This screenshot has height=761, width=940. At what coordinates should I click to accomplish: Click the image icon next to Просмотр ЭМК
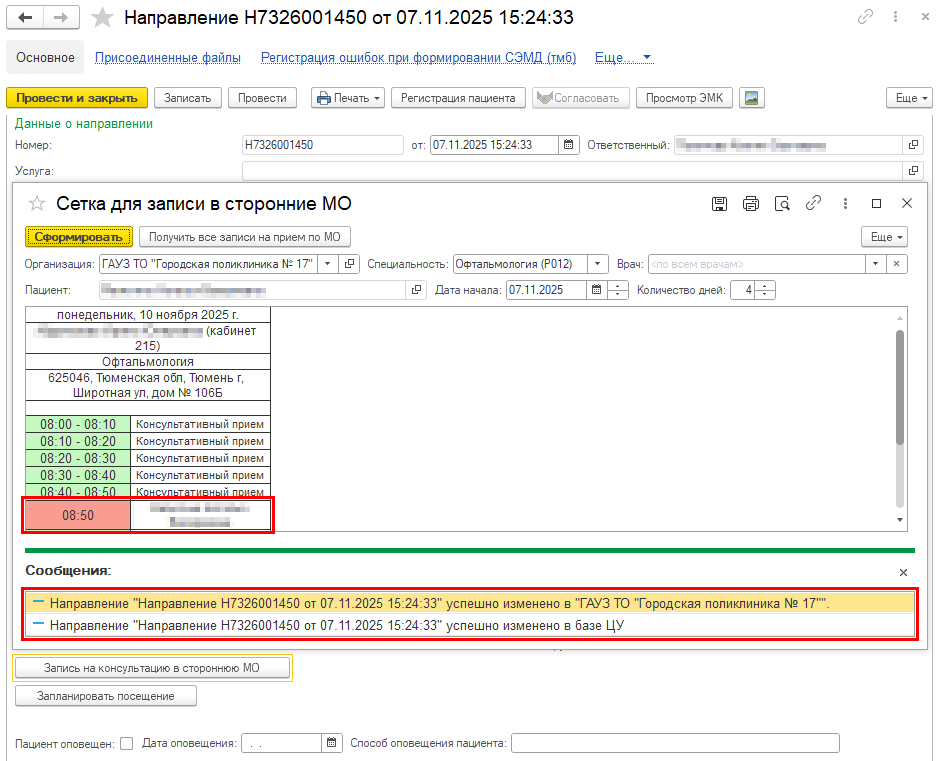pyautogui.click(x=751, y=98)
